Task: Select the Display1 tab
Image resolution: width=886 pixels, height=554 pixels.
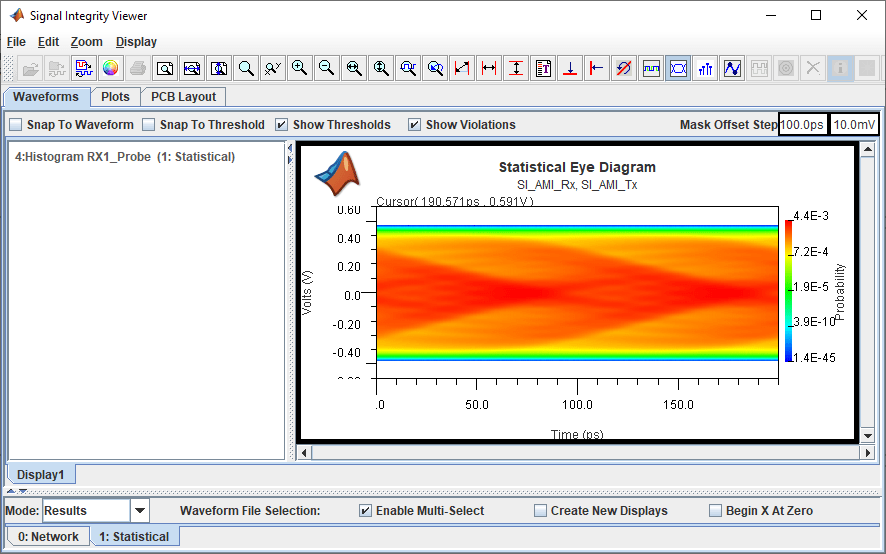Action: [x=41, y=474]
